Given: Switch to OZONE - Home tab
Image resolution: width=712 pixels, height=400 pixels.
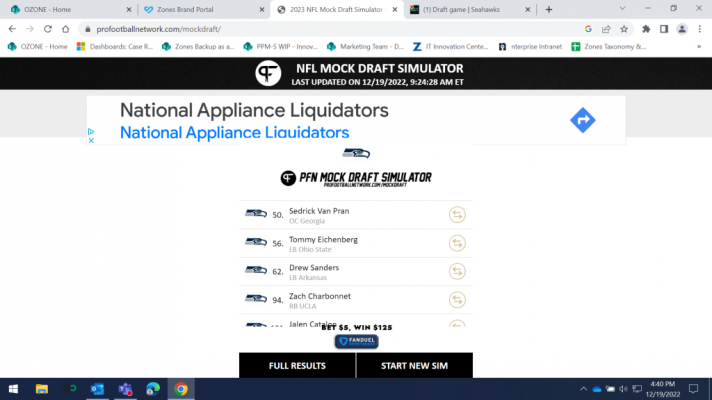Looking at the screenshot, I should (68, 10).
